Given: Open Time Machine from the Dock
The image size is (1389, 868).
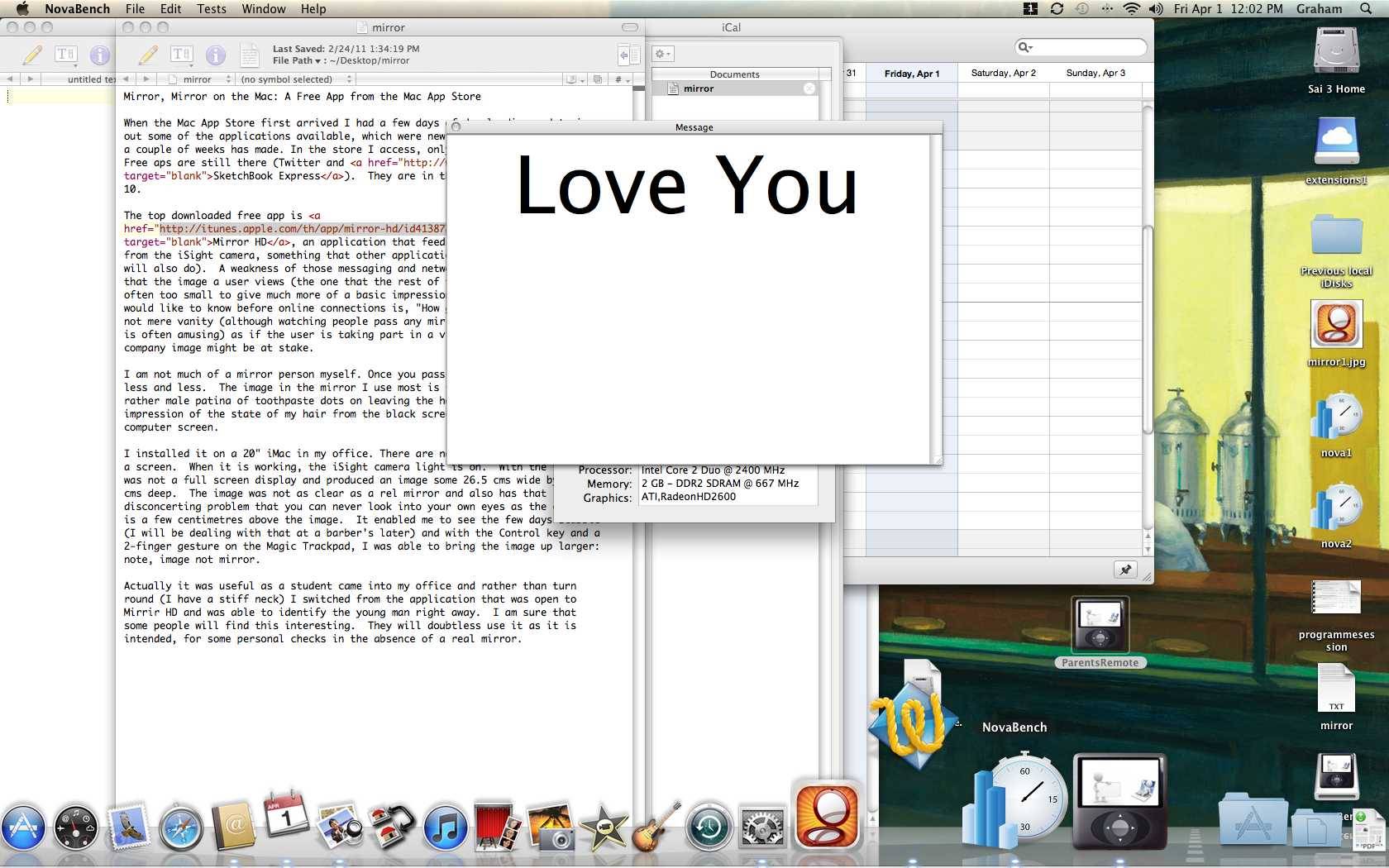Looking at the screenshot, I should pos(709,827).
